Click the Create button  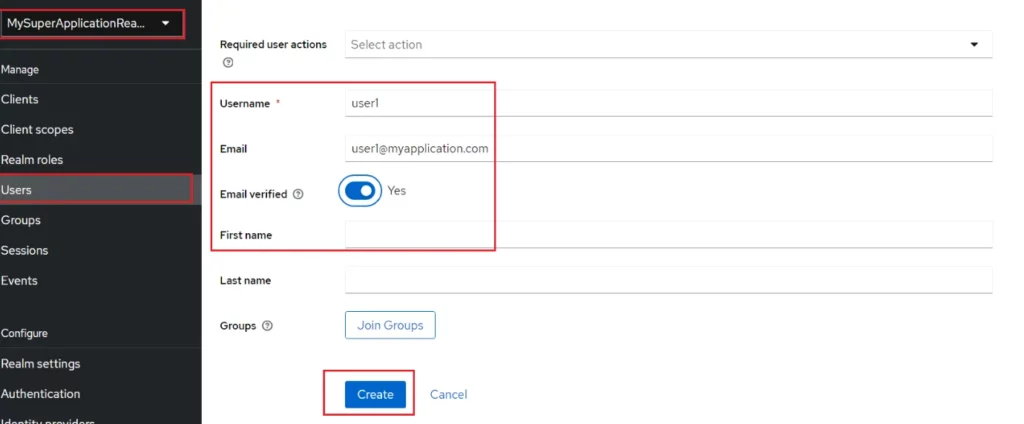(x=376, y=395)
